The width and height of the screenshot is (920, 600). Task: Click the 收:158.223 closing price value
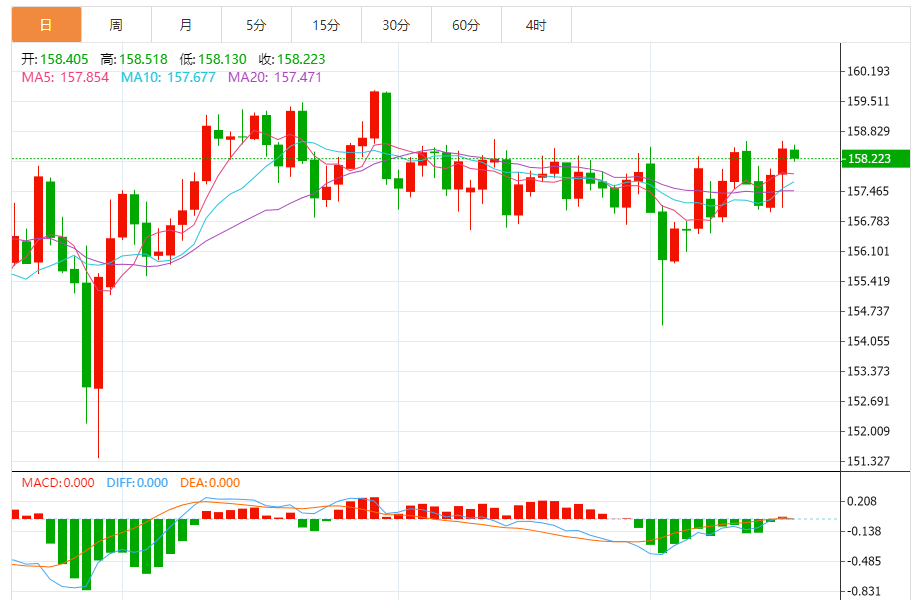tap(292, 59)
